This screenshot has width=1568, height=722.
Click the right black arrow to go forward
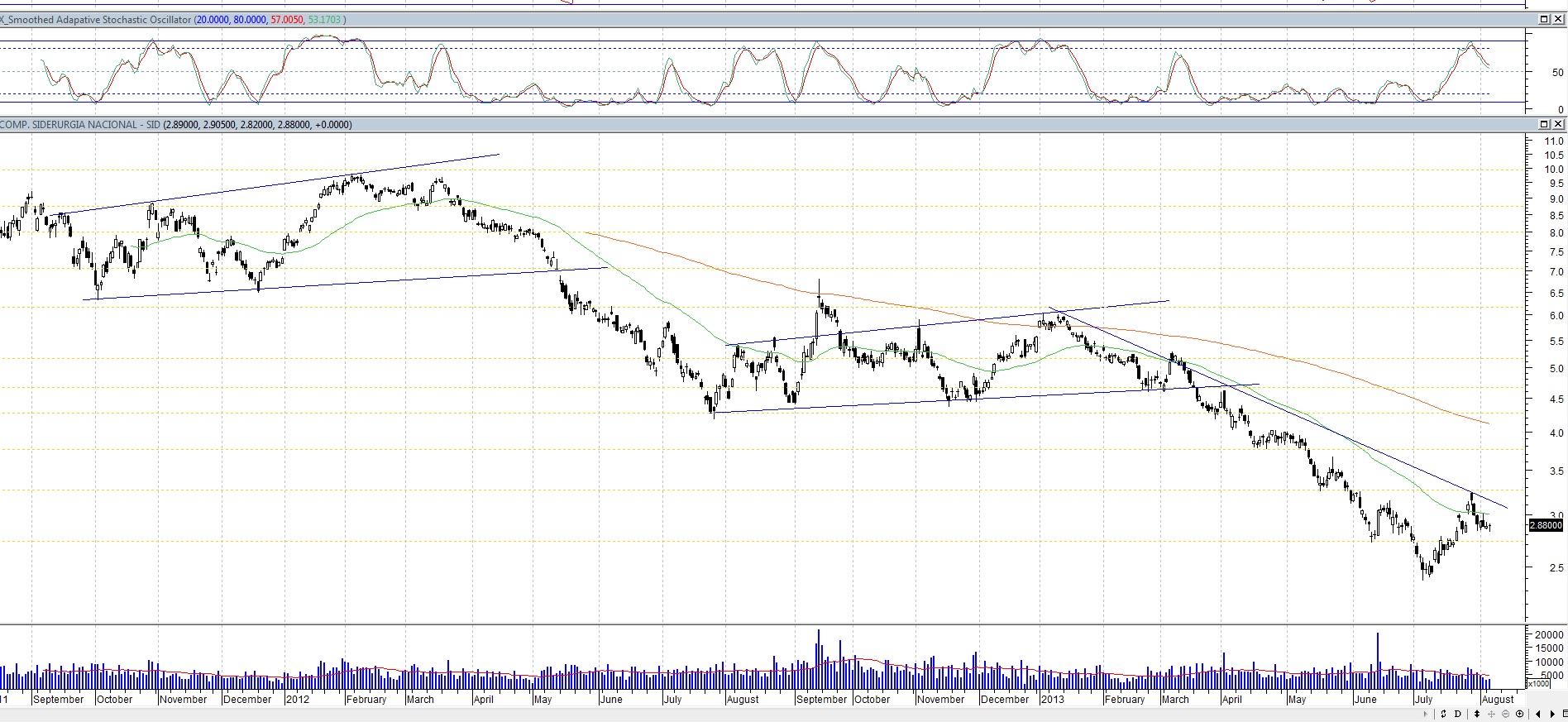pyautogui.click(x=1552, y=714)
